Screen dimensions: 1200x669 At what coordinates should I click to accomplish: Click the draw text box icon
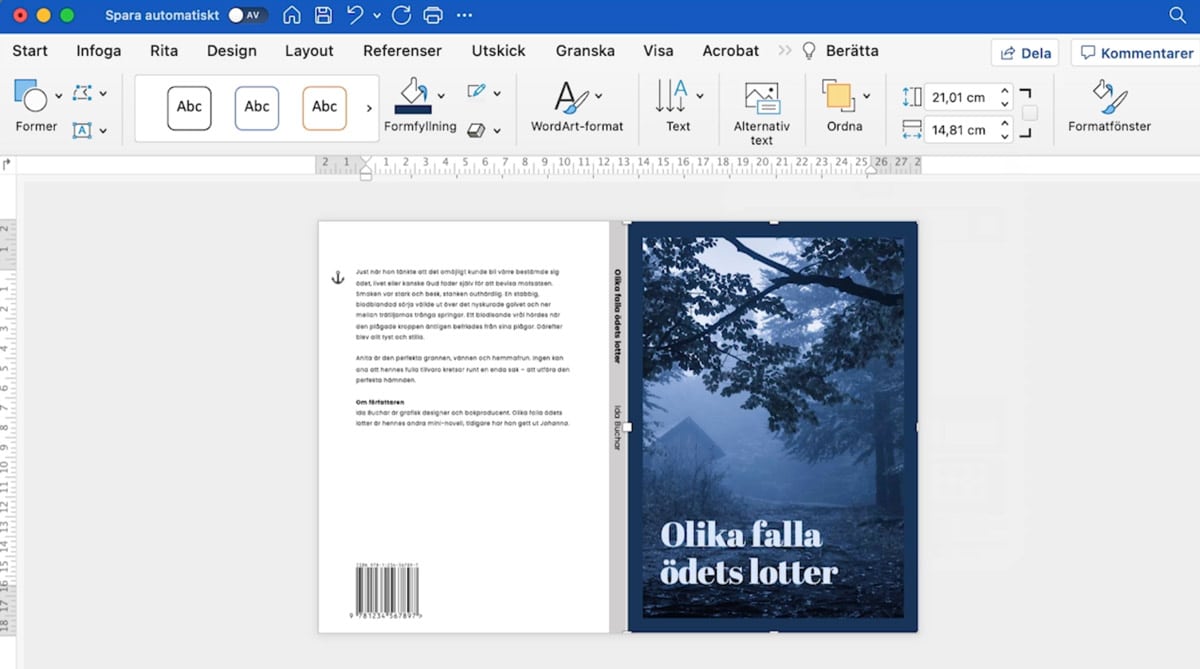click(x=83, y=130)
